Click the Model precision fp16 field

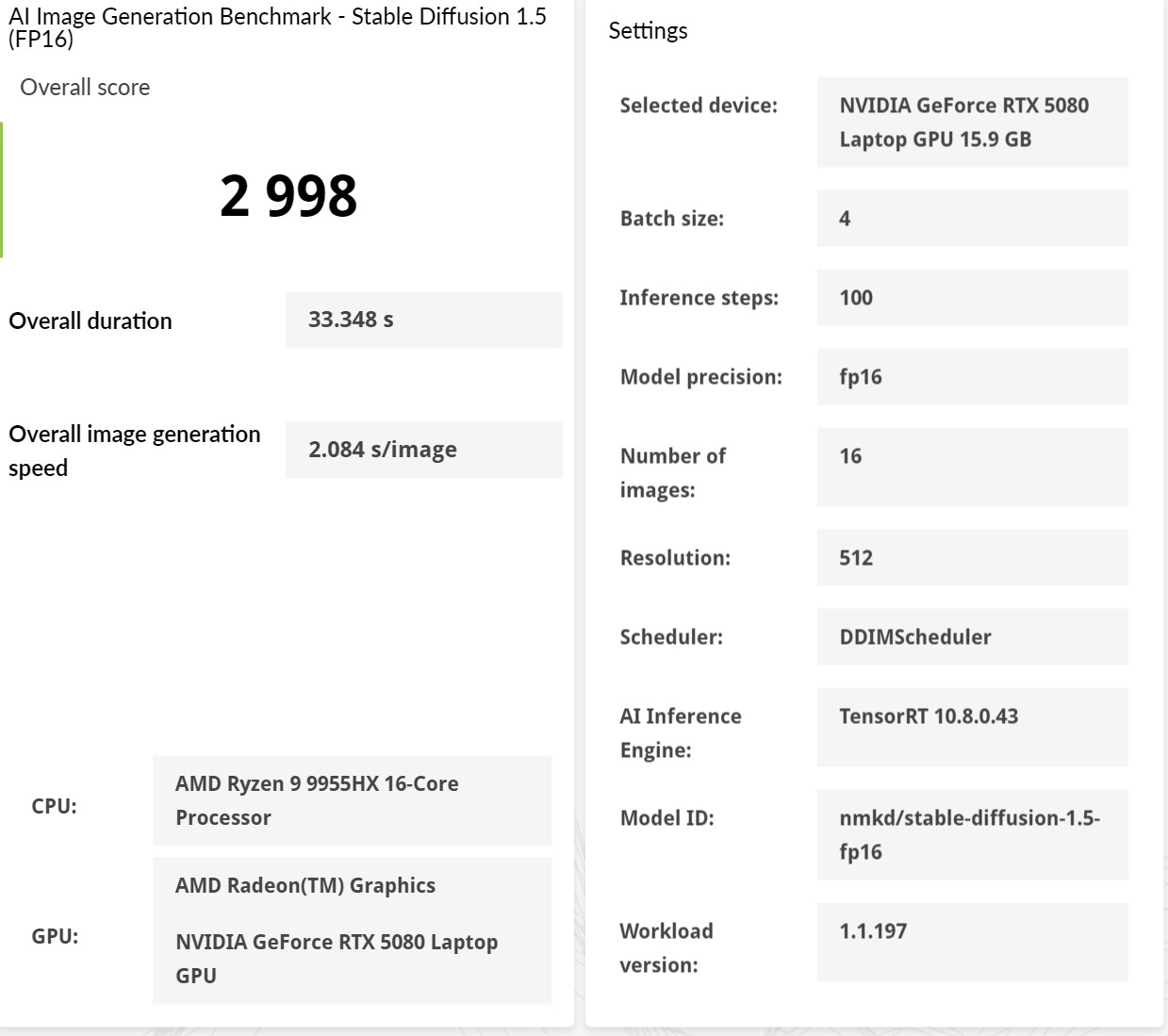(x=972, y=377)
